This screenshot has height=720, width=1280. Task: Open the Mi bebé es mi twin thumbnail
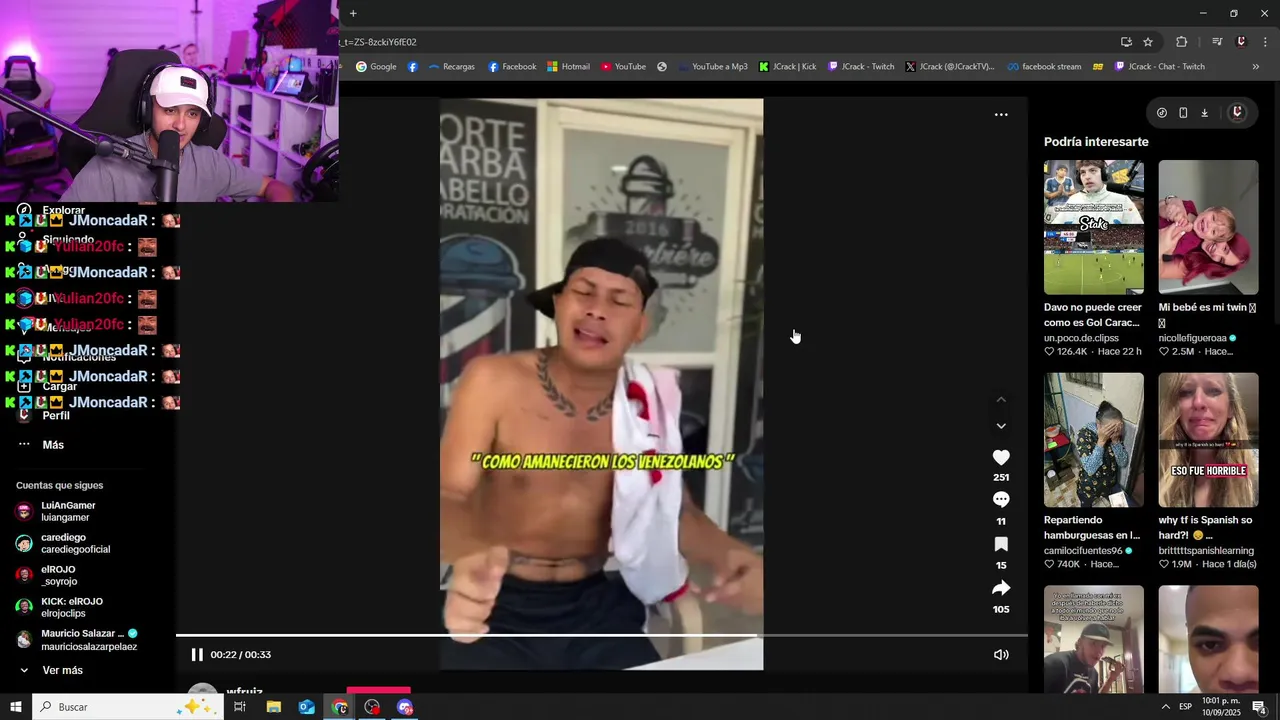(x=1208, y=227)
